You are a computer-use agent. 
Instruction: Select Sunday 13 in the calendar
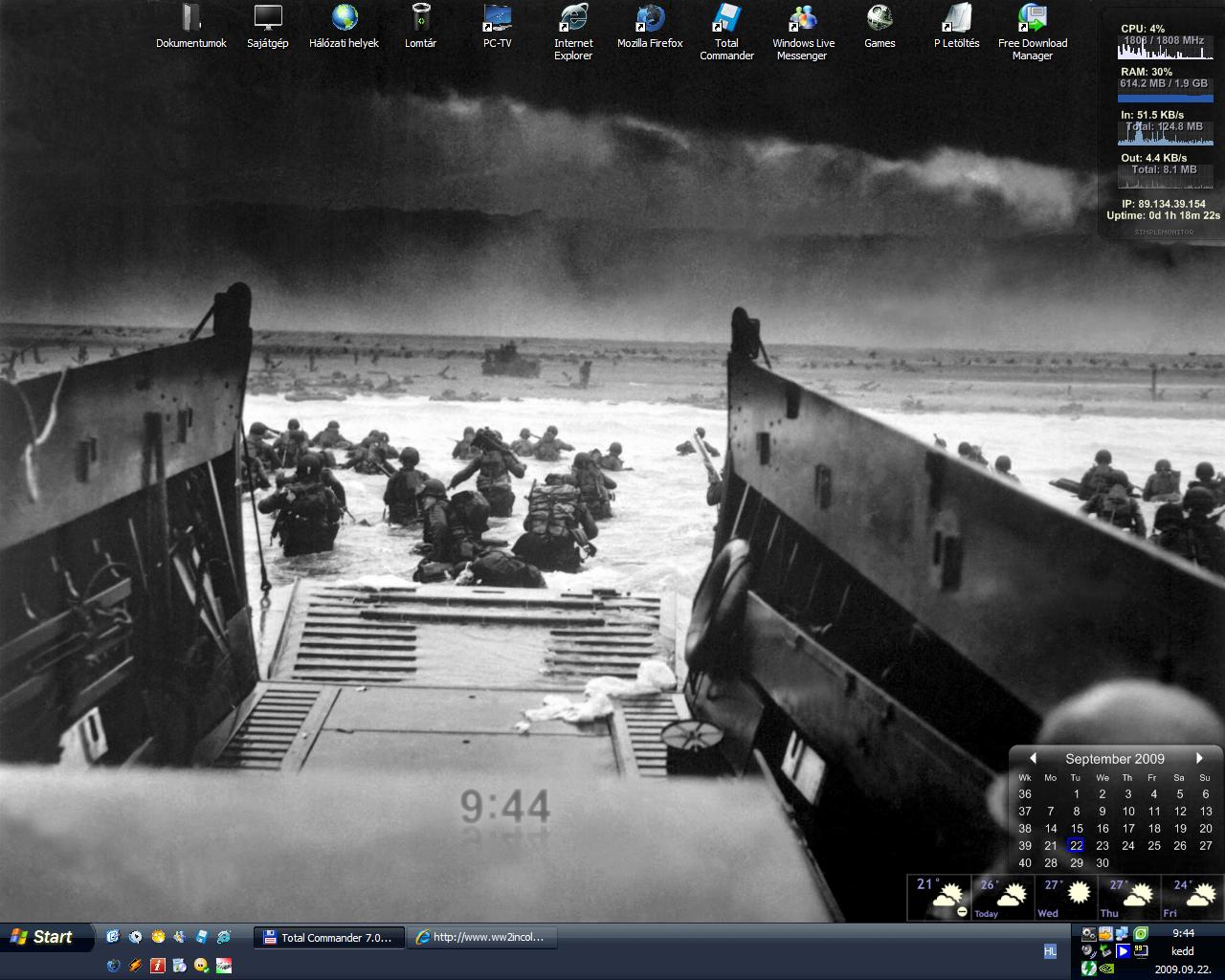[x=1206, y=811]
